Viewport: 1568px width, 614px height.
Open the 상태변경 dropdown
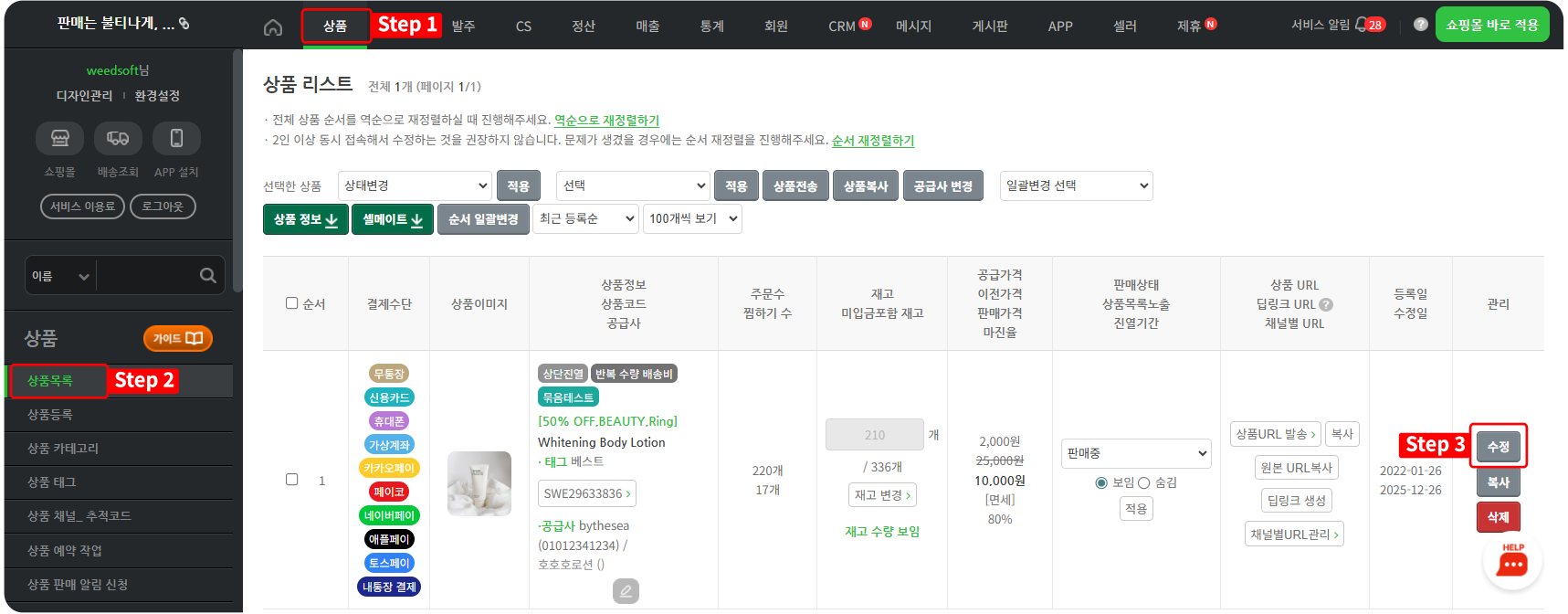click(x=415, y=185)
